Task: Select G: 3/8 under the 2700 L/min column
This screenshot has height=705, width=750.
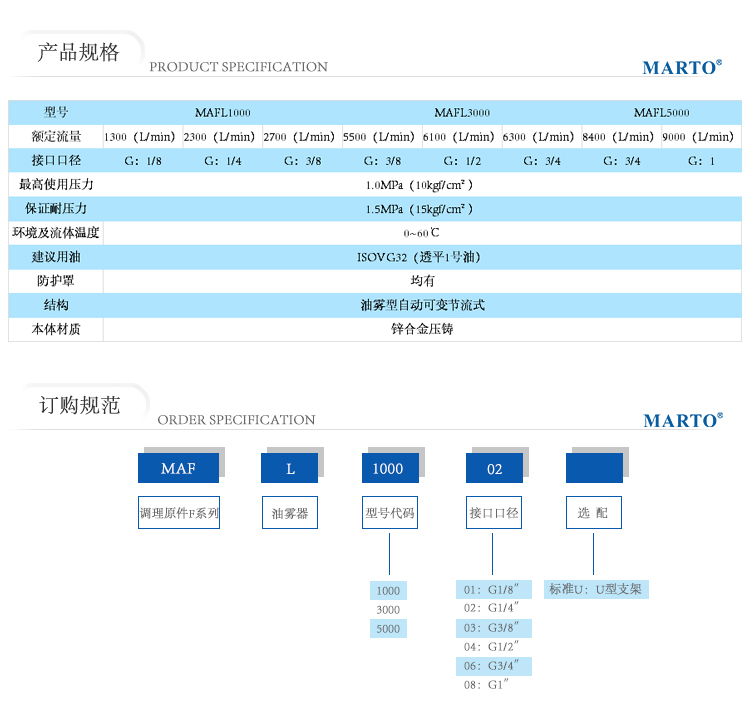Action: pyautogui.click(x=303, y=161)
